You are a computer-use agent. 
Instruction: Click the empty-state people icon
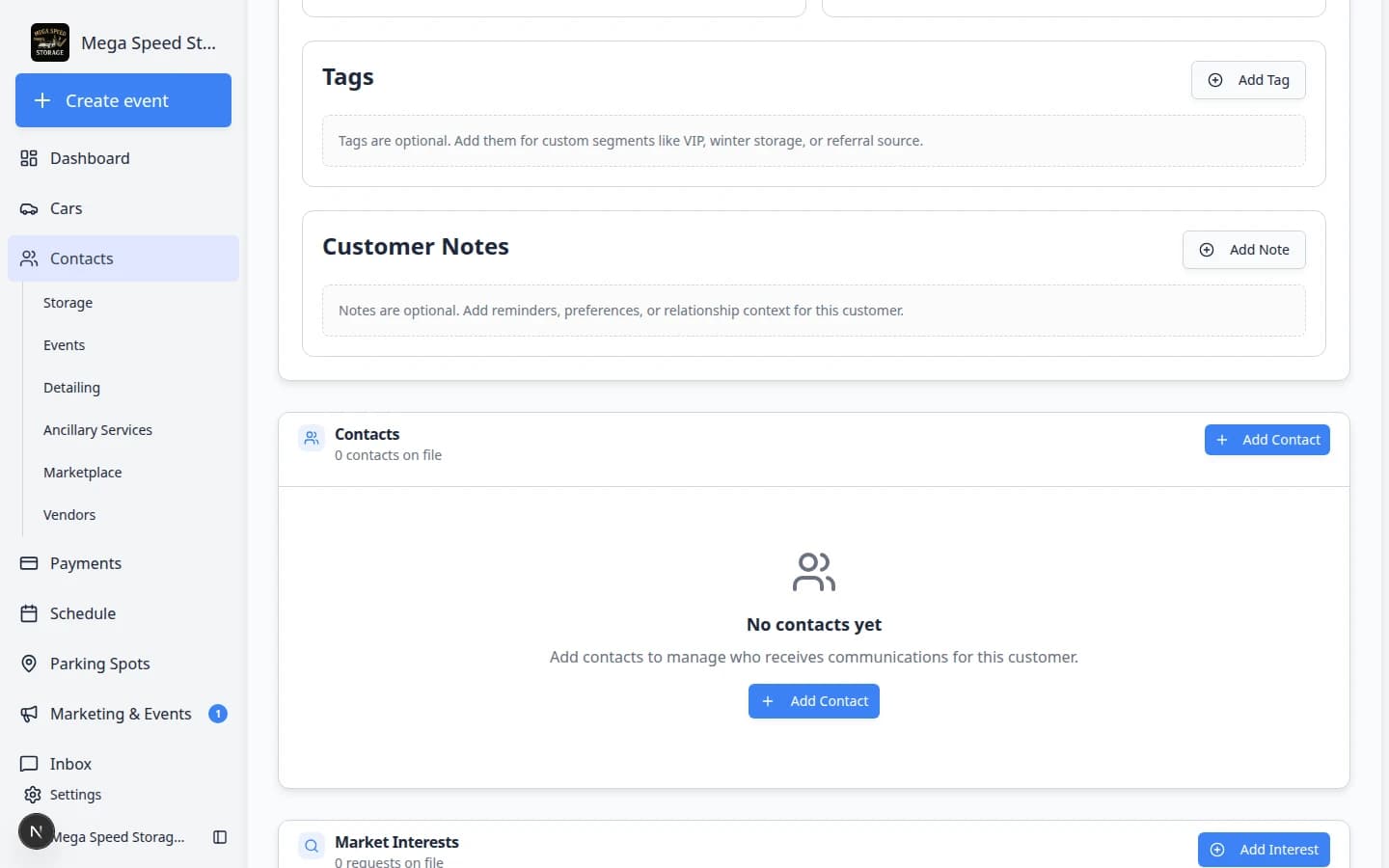coord(814,572)
